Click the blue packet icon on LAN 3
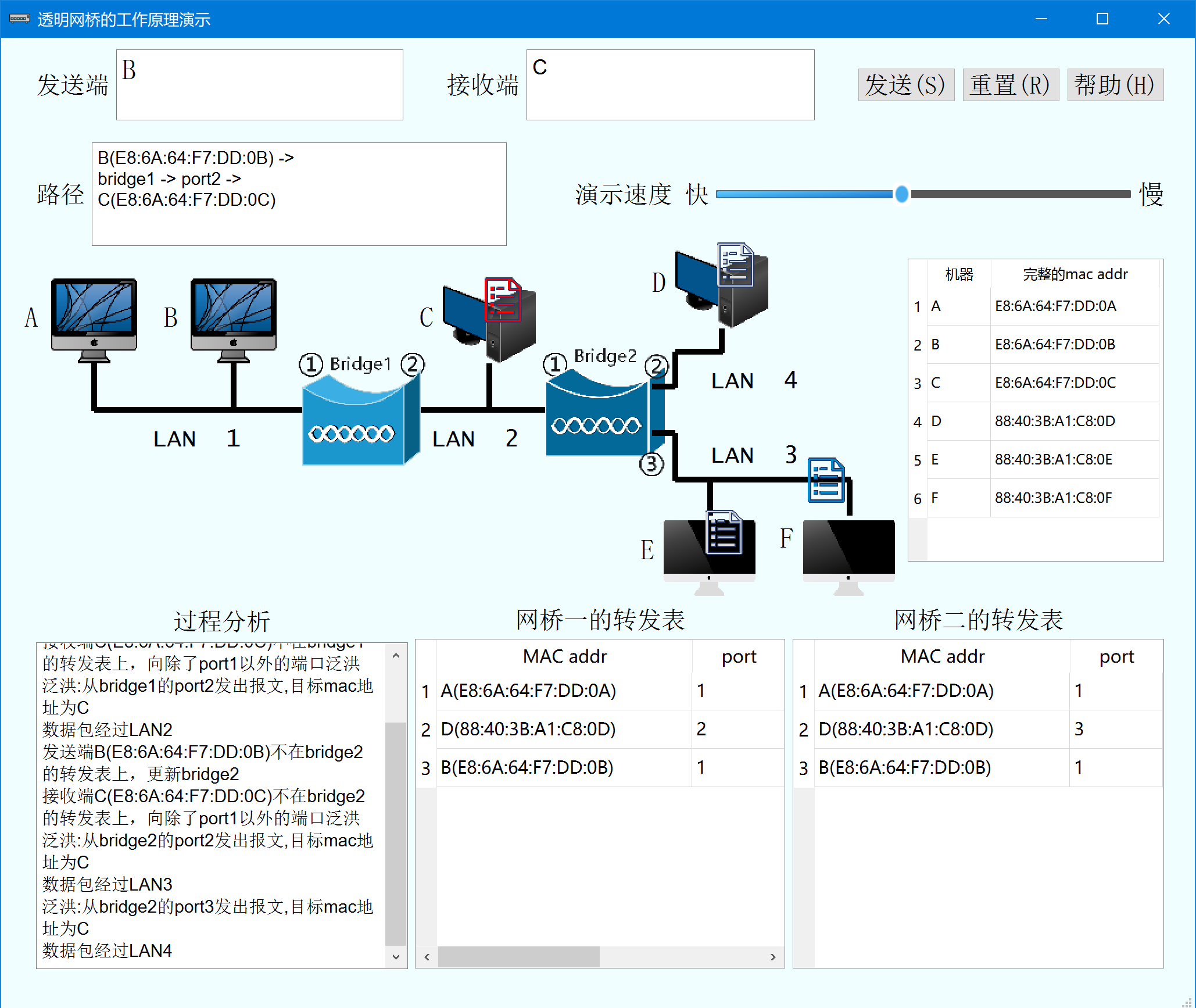 click(x=826, y=480)
